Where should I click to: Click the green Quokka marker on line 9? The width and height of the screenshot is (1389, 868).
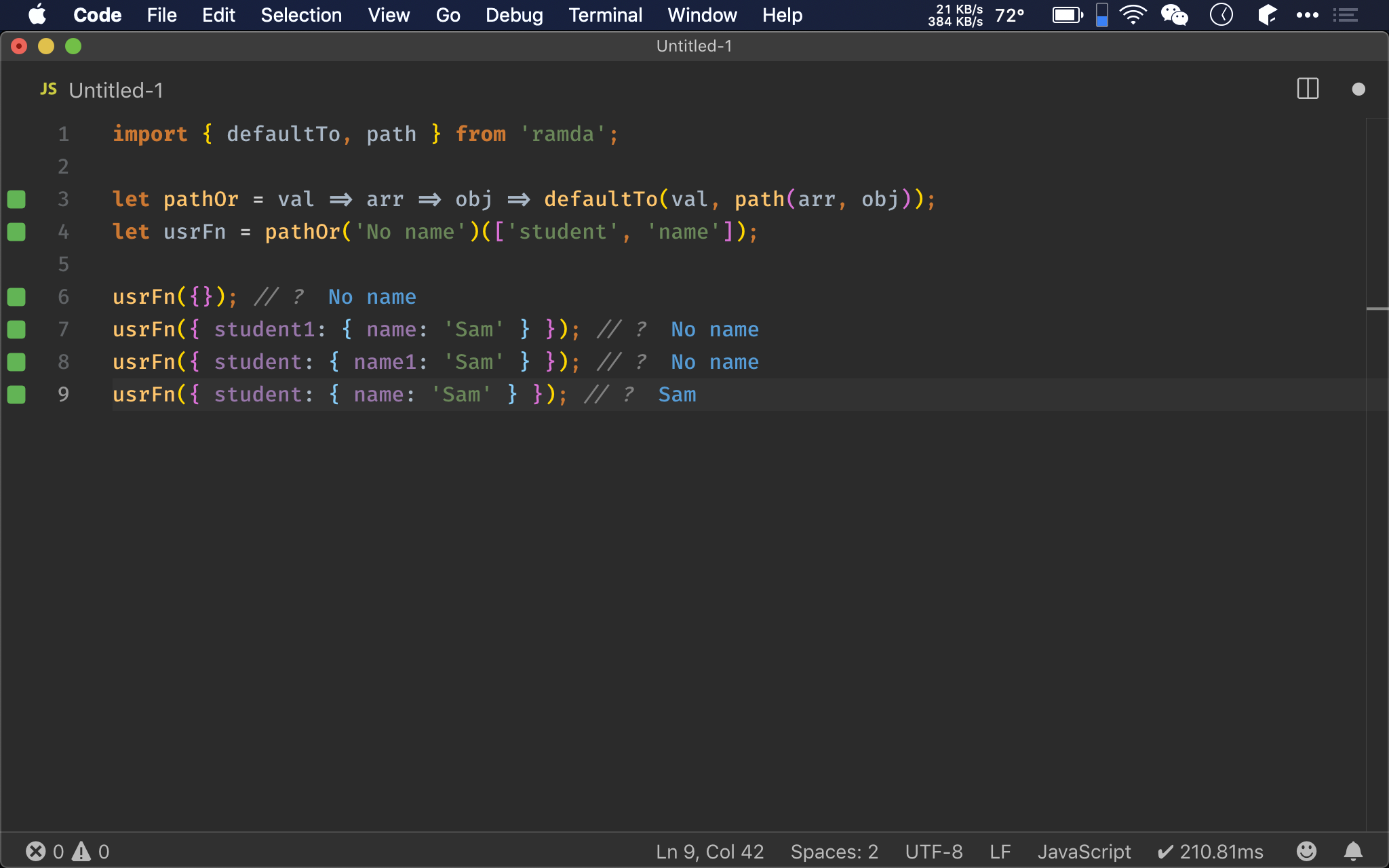point(16,395)
